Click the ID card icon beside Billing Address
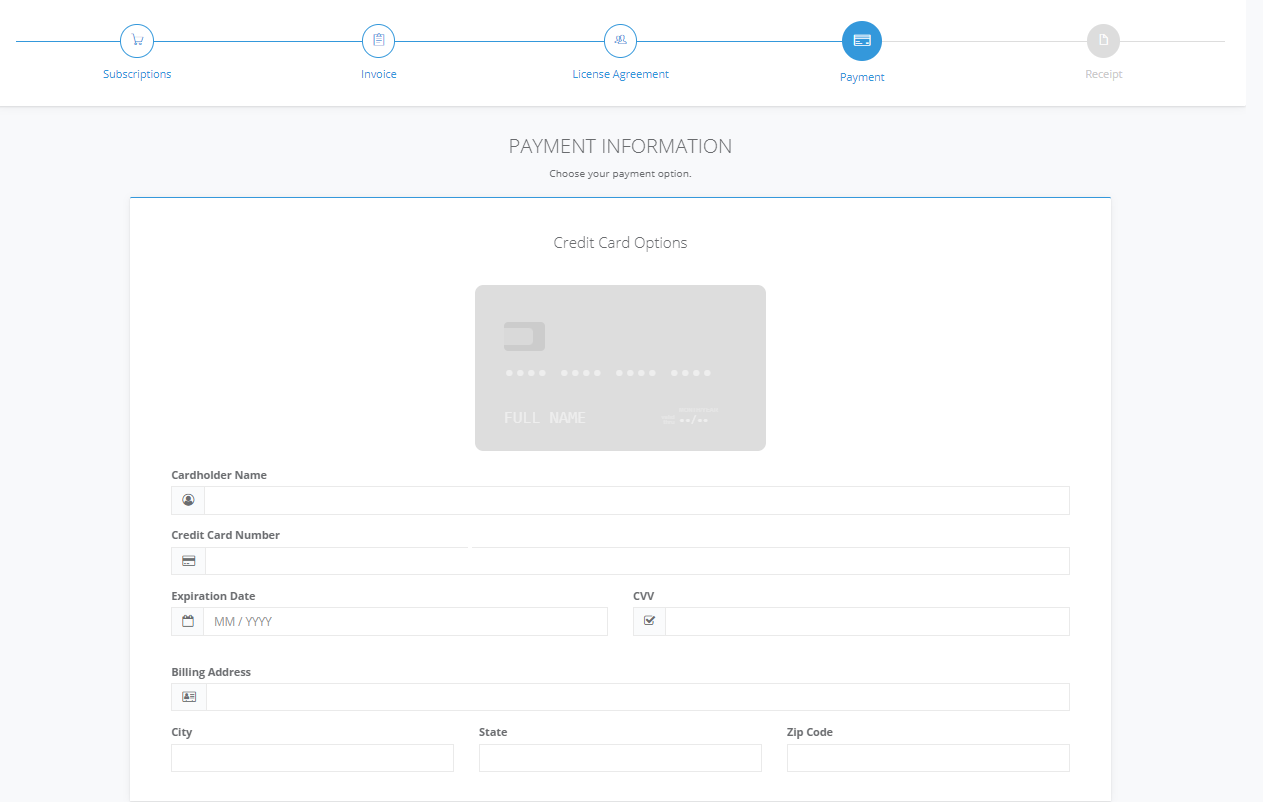The width and height of the screenshot is (1263, 802). [189, 697]
